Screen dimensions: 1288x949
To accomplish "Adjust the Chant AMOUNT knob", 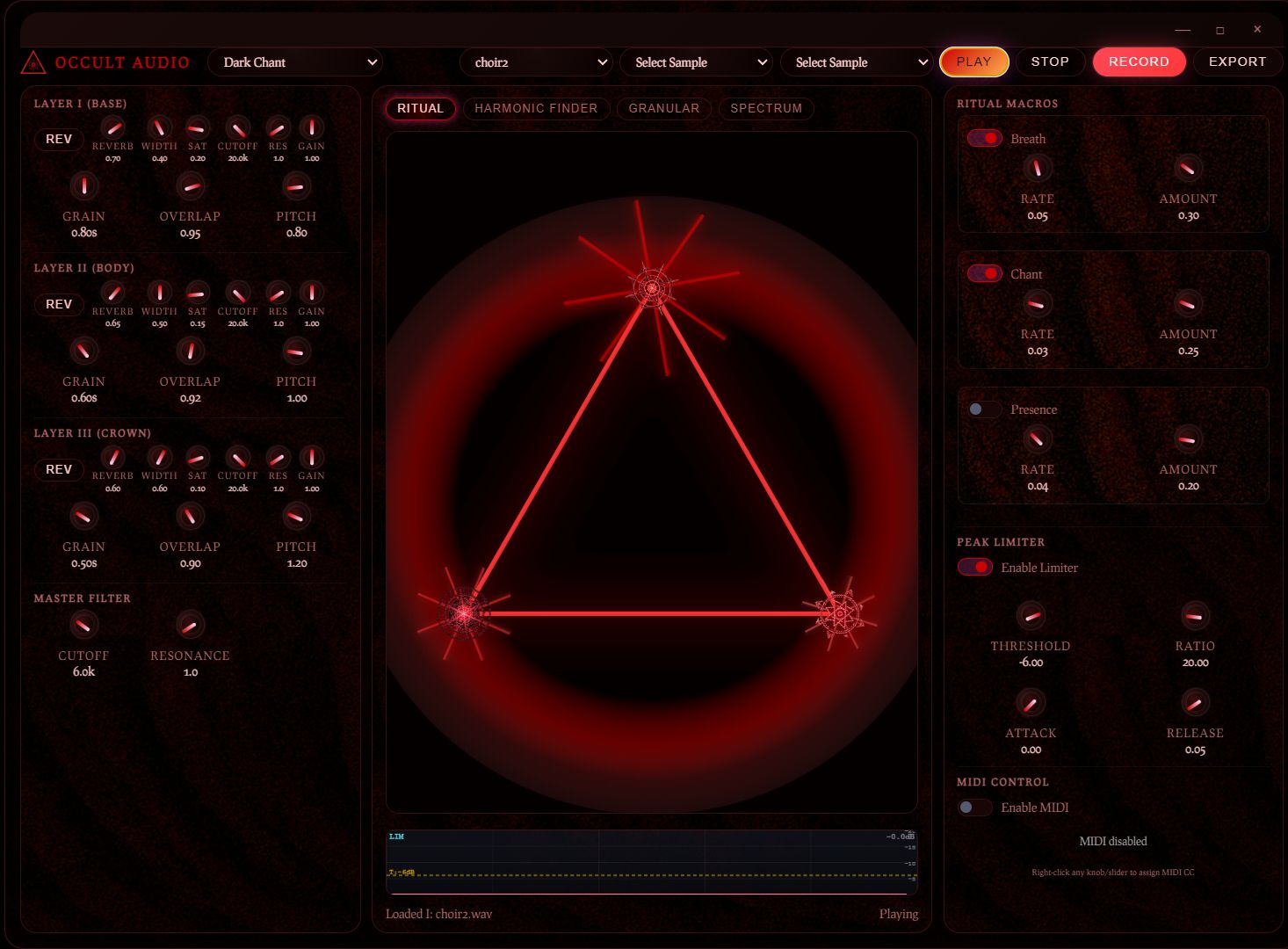I will click(1188, 302).
